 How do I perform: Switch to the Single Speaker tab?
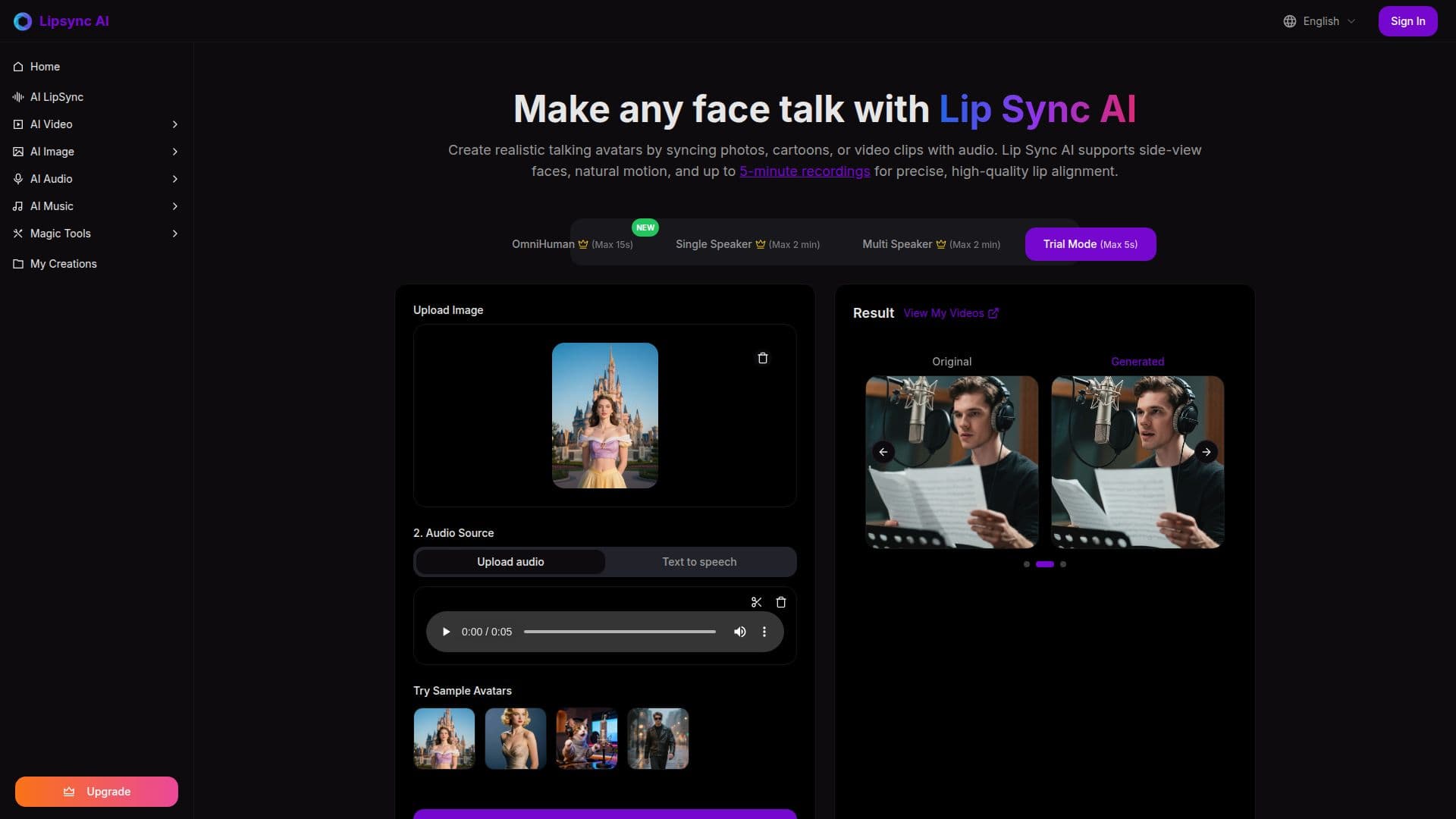pos(748,244)
